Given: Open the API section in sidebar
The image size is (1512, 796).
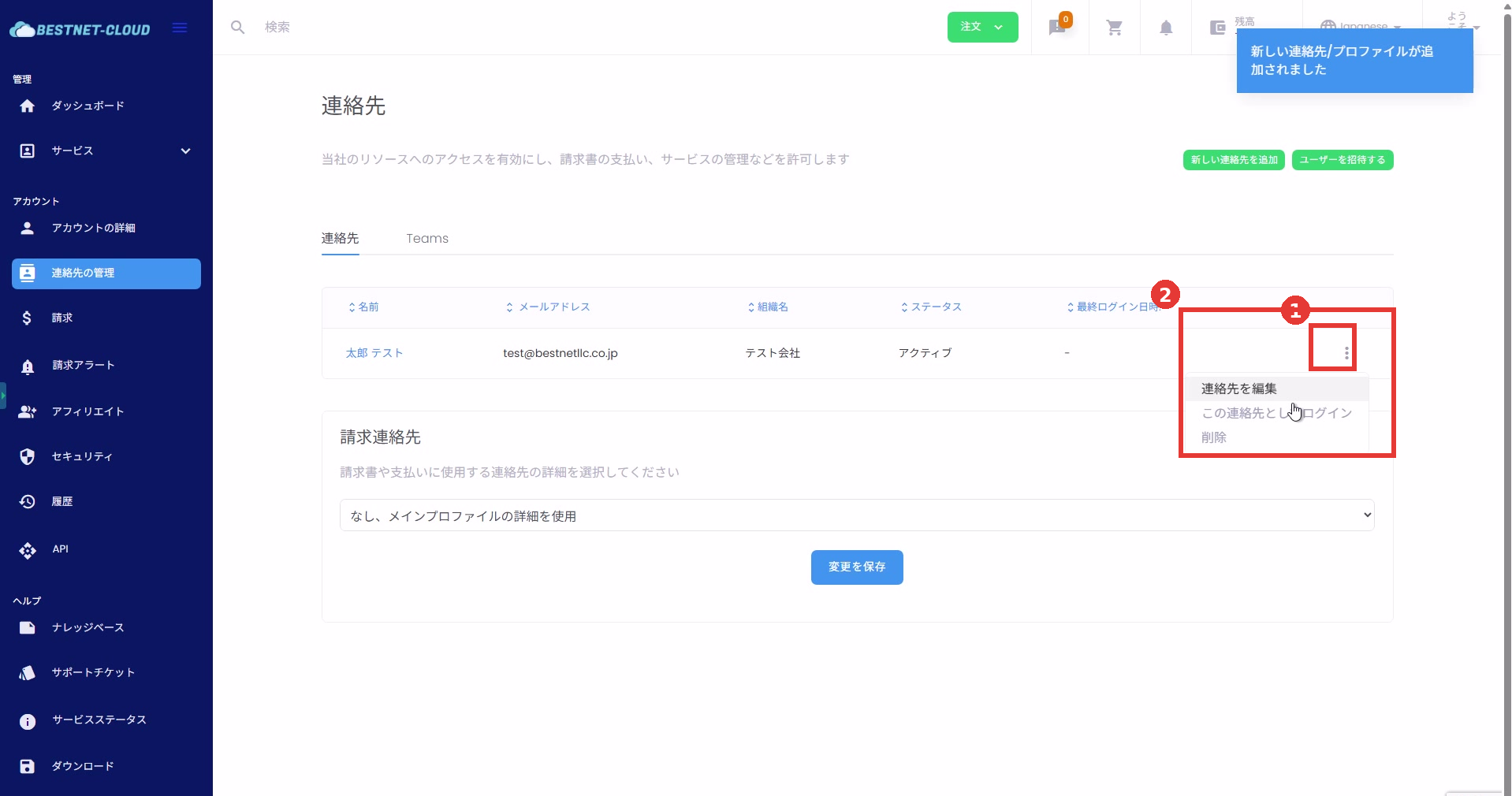Looking at the screenshot, I should pyautogui.click(x=60, y=549).
